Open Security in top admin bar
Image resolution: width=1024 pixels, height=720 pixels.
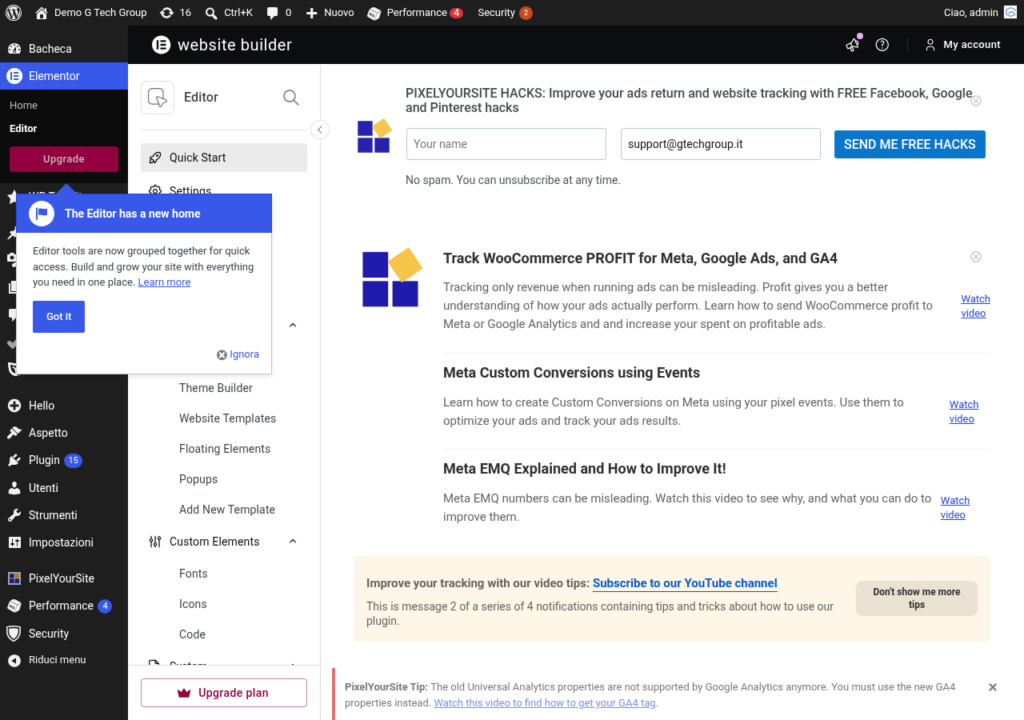coord(504,12)
